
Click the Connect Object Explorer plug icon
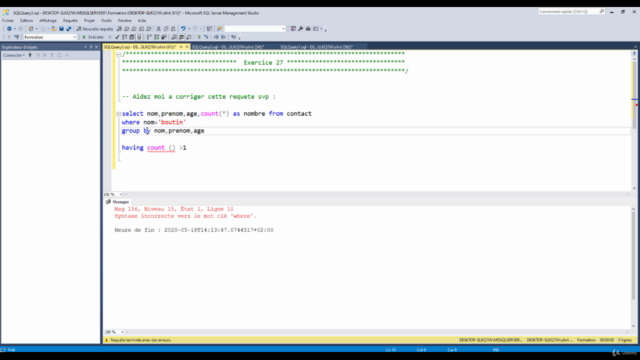pos(30,55)
